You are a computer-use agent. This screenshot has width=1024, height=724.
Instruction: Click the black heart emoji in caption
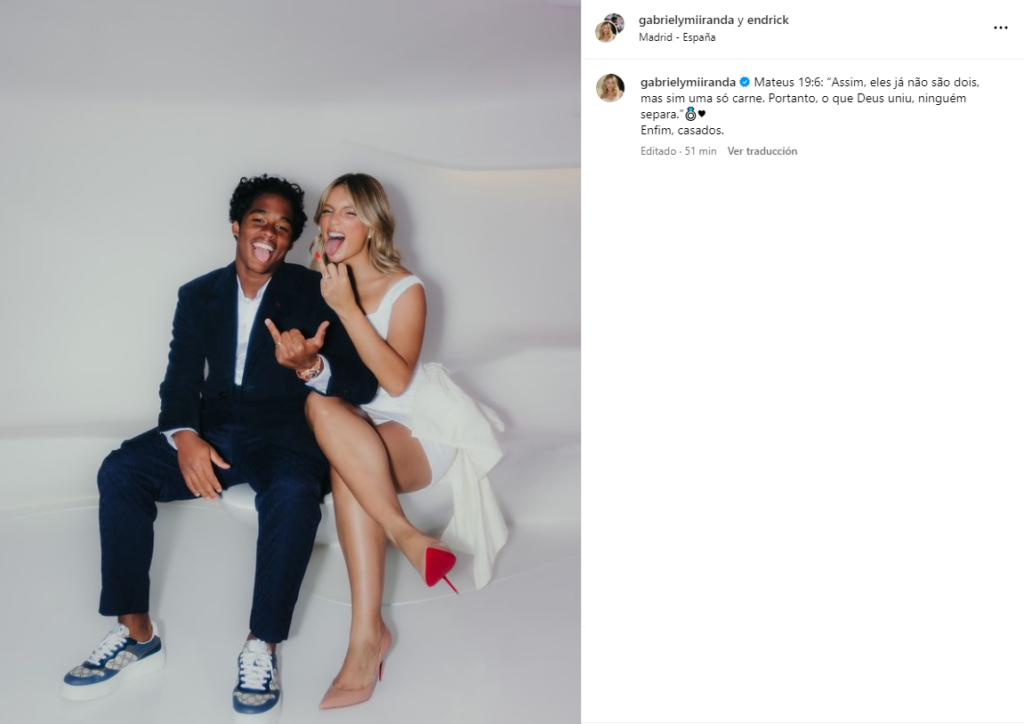(x=702, y=114)
